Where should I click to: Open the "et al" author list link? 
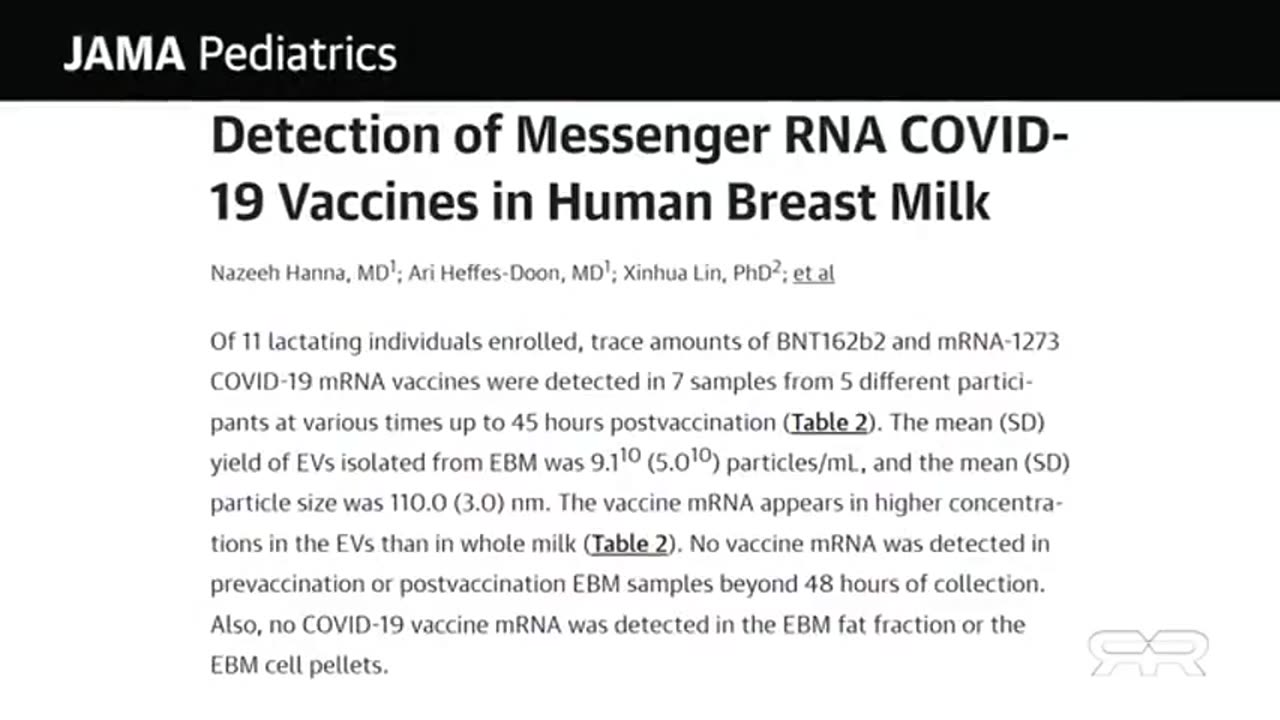click(x=813, y=273)
